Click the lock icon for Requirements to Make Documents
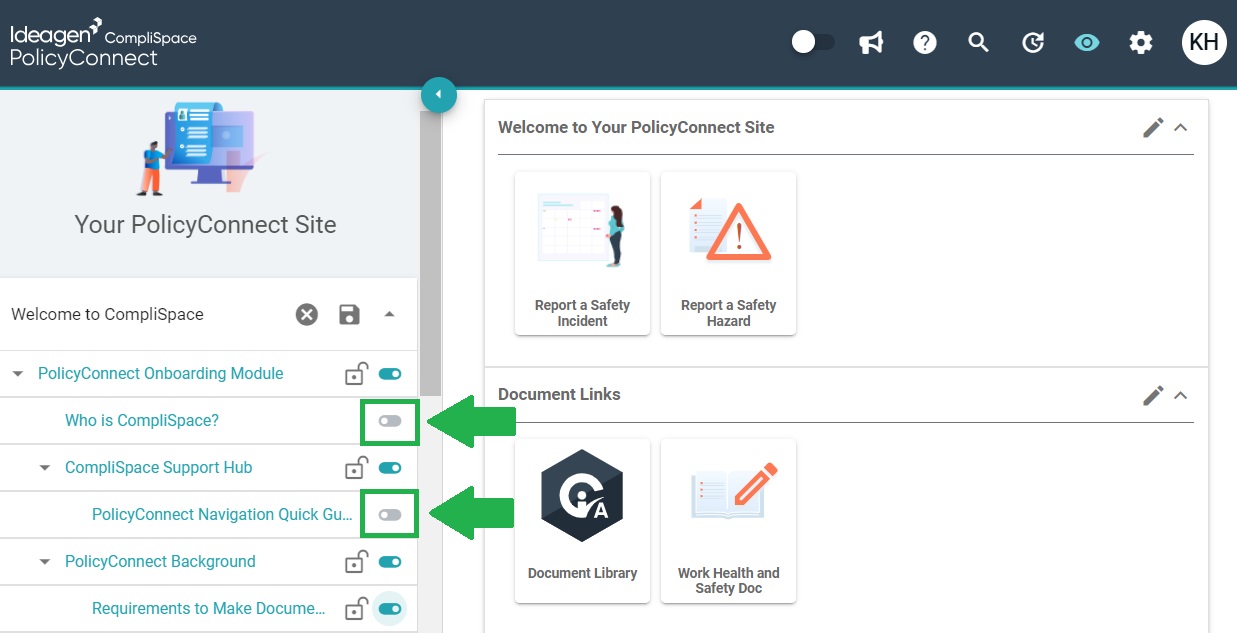This screenshot has height=633, width=1237. (356, 609)
